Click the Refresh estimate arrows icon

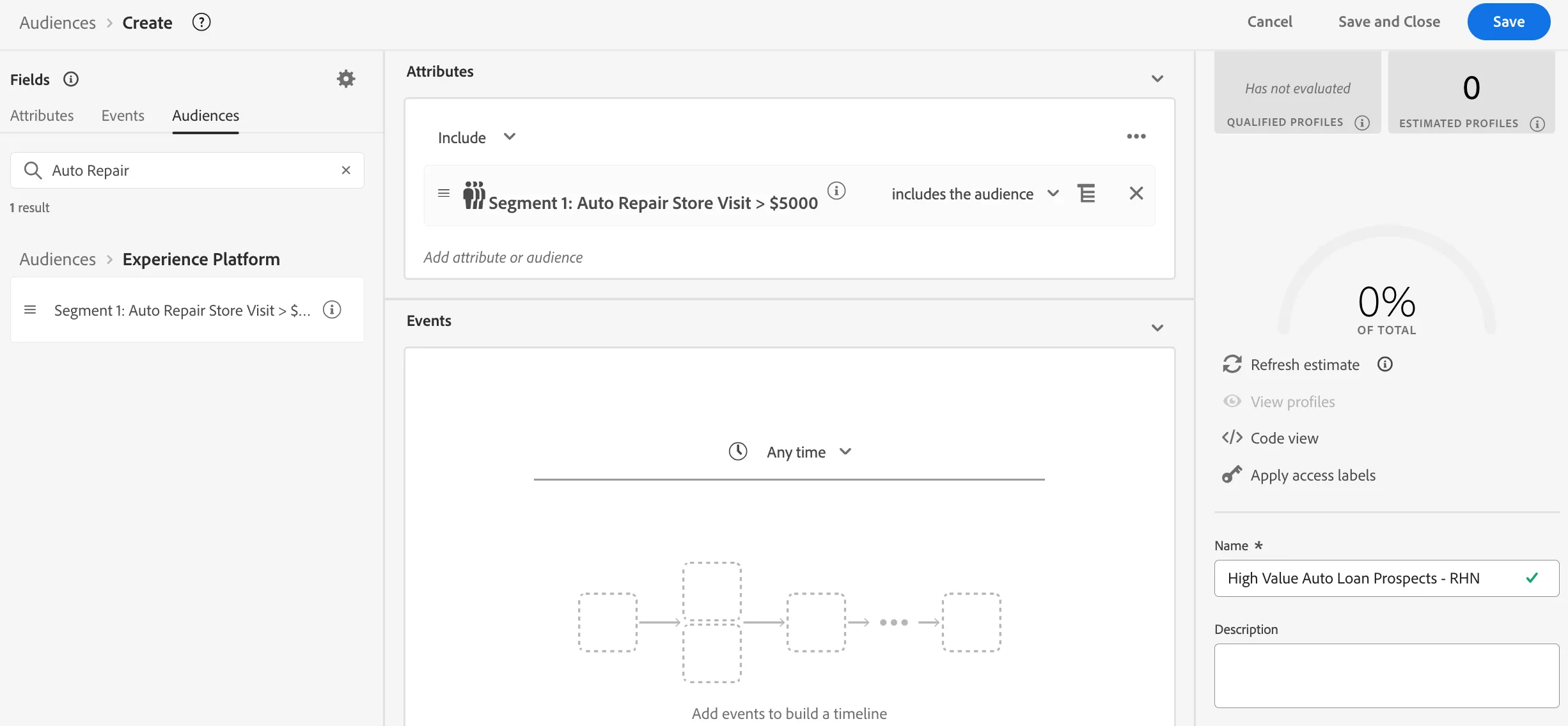[1232, 364]
